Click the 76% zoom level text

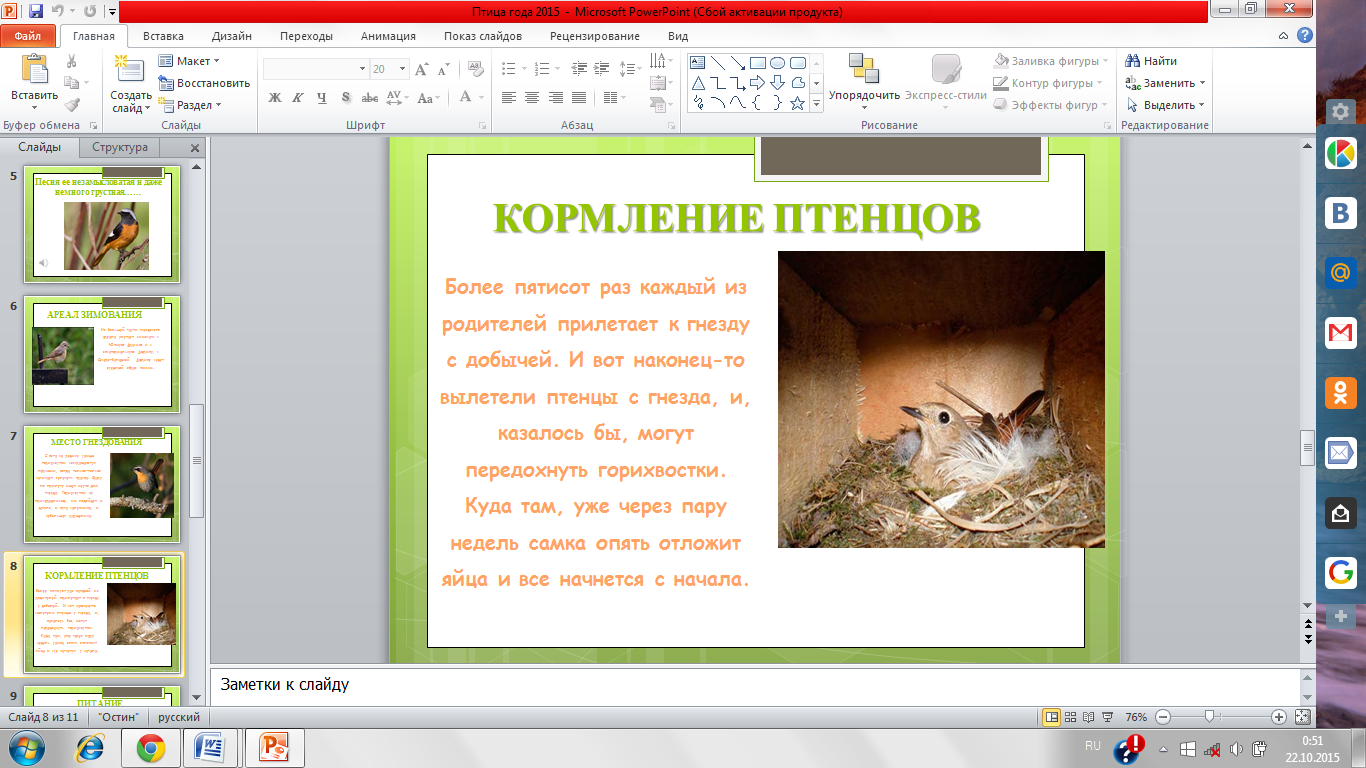(1136, 717)
